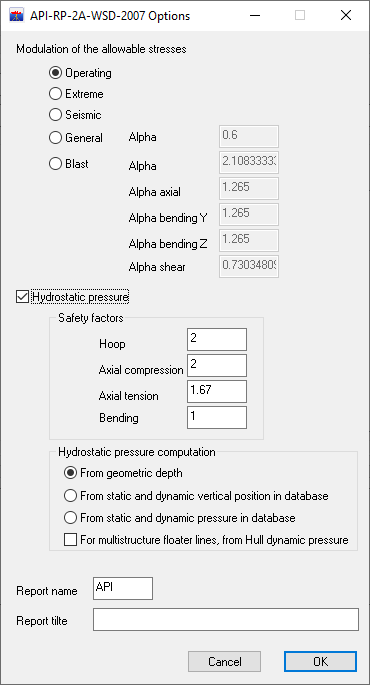Screen dimensions: 370x685
Task: Click the Report title text field
Action: pyautogui.click(x=226, y=619)
